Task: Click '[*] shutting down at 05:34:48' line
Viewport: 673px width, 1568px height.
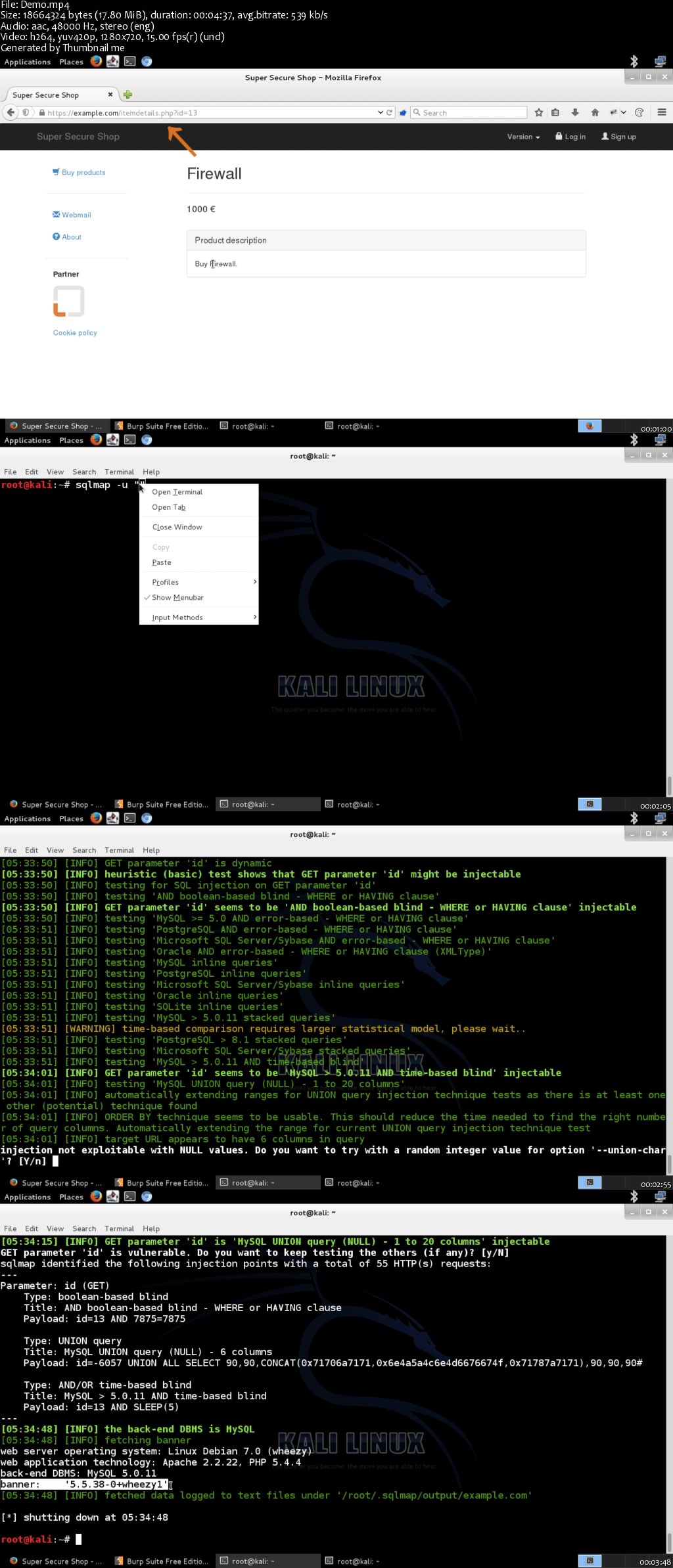Action: pyautogui.click(x=84, y=1517)
